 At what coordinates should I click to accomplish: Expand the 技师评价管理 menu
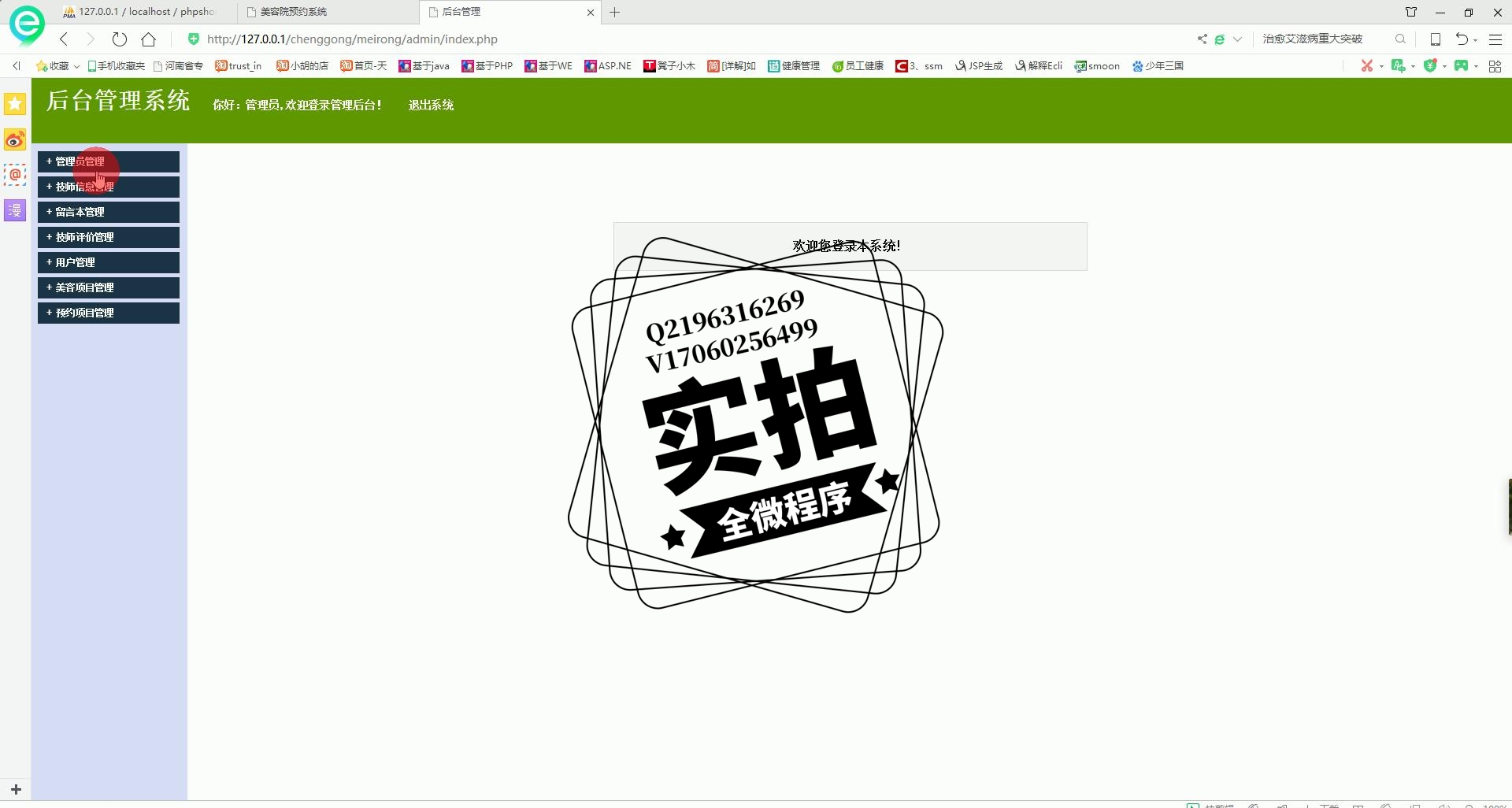(x=109, y=237)
